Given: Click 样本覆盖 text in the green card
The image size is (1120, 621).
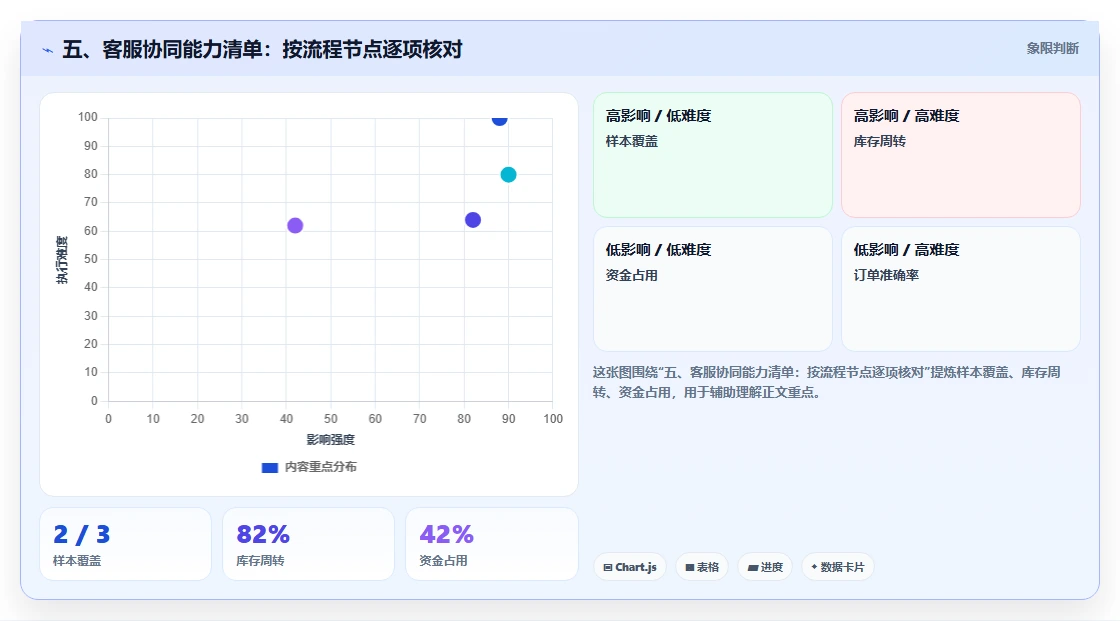Looking at the screenshot, I should point(631,141).
